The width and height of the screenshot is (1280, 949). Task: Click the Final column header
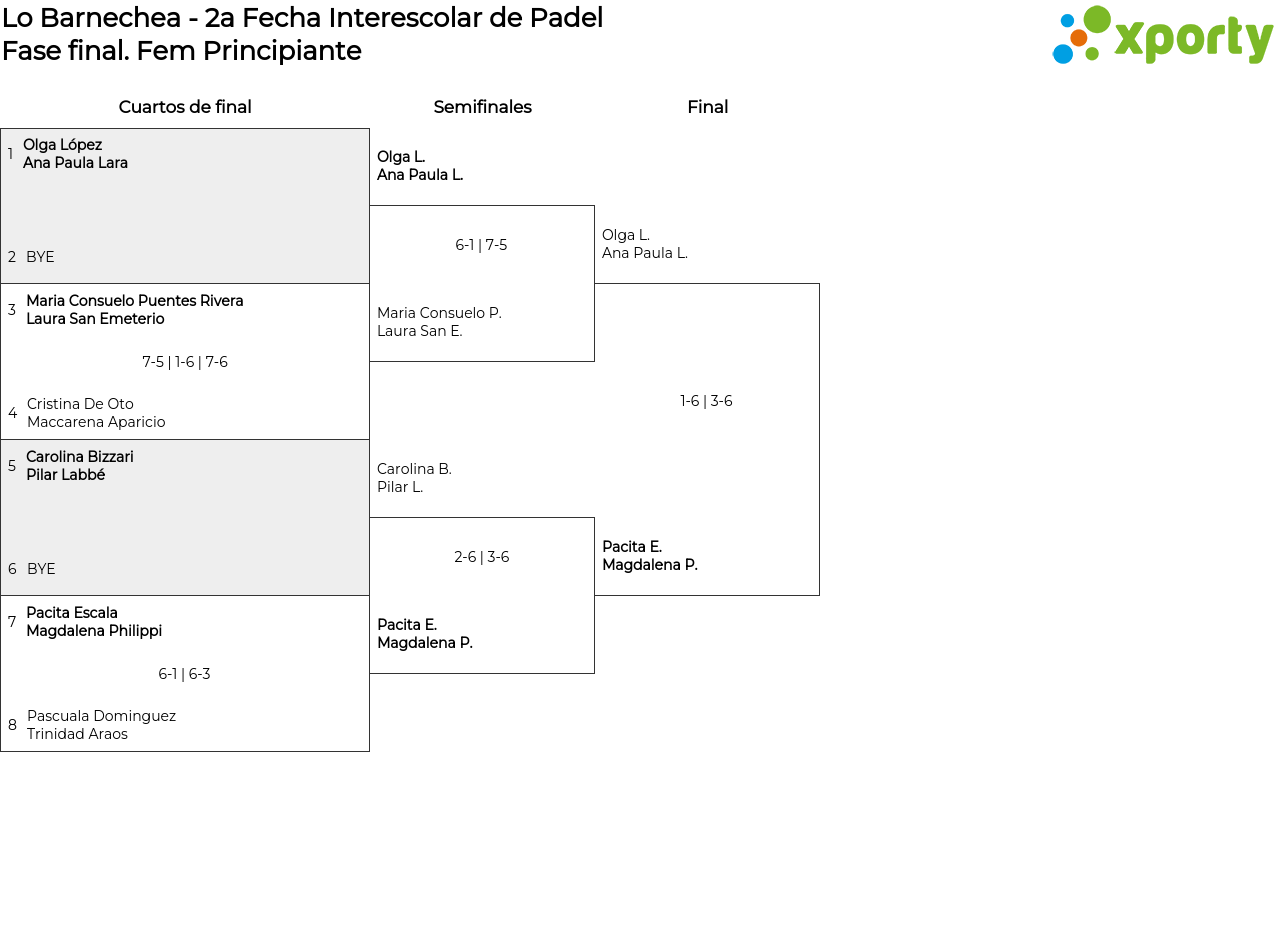[x=707, y=107]
